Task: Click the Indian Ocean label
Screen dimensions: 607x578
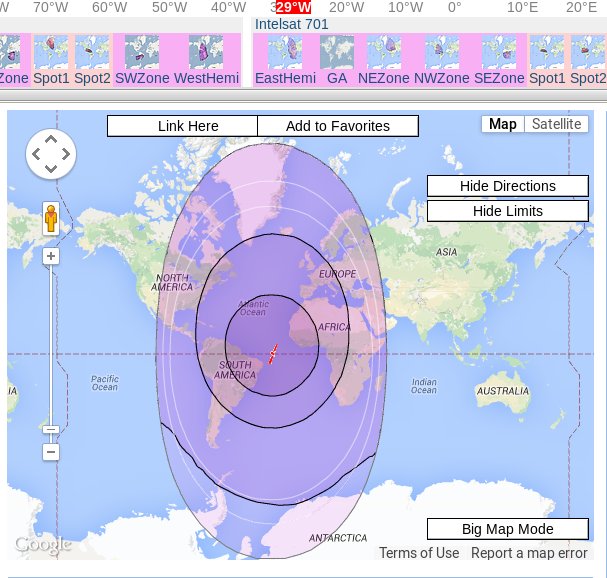Action: tap(424, 386)
